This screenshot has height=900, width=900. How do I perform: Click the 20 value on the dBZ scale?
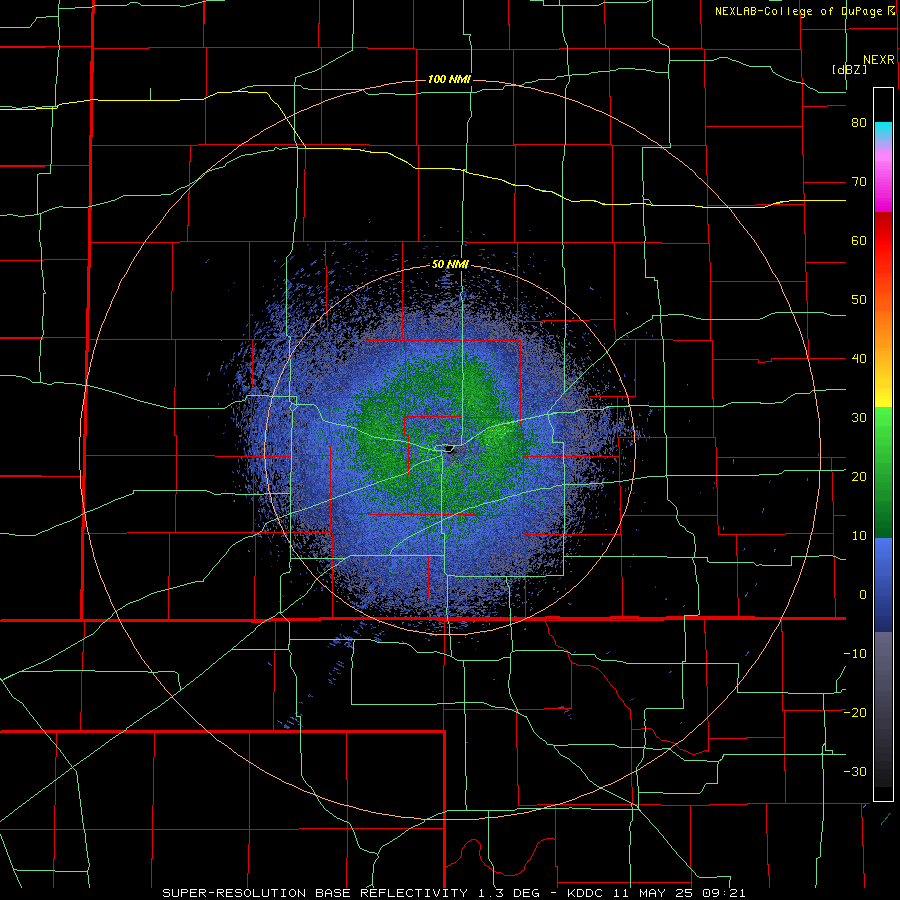point(859,477)
